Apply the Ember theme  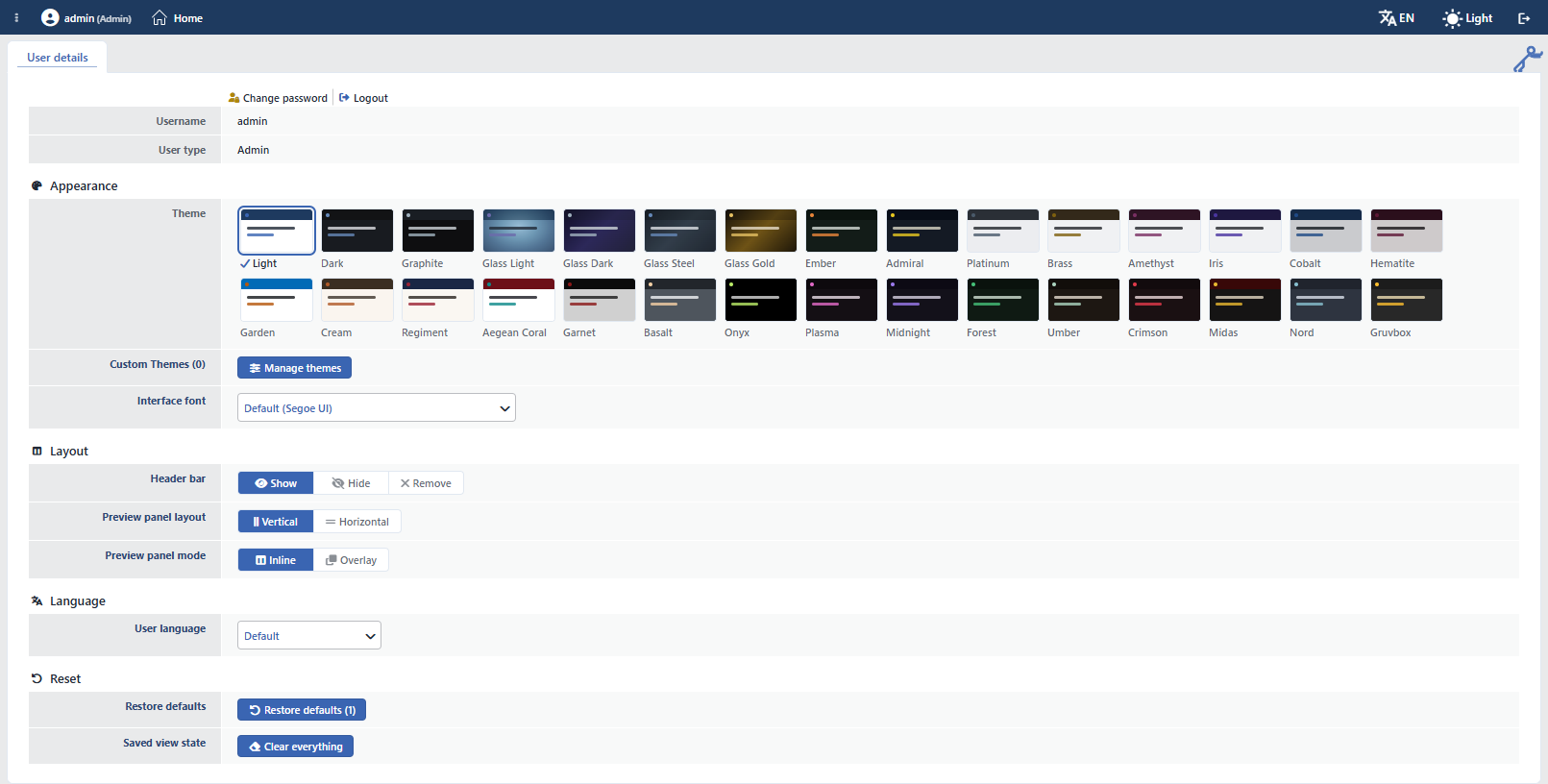(842, 231)
